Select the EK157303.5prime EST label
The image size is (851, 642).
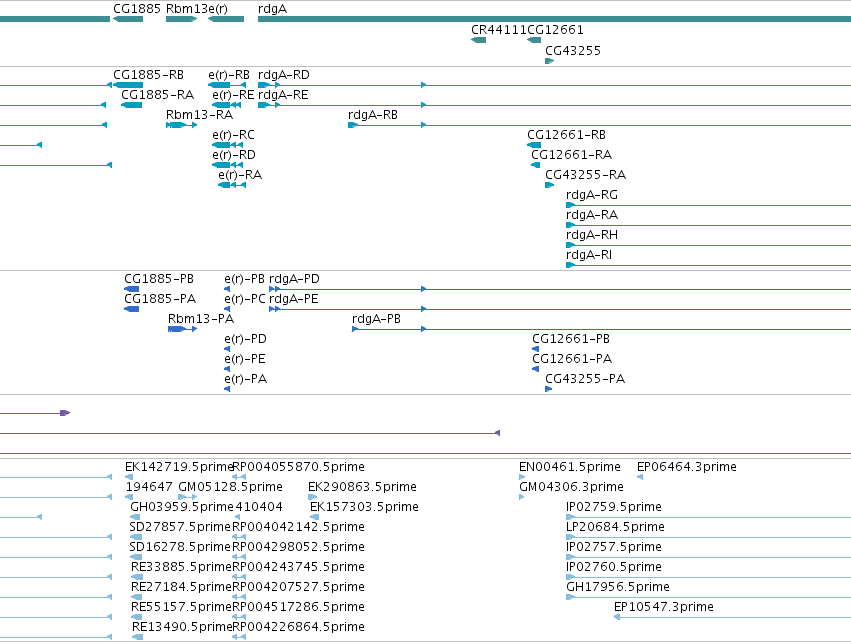click(364, 507)
